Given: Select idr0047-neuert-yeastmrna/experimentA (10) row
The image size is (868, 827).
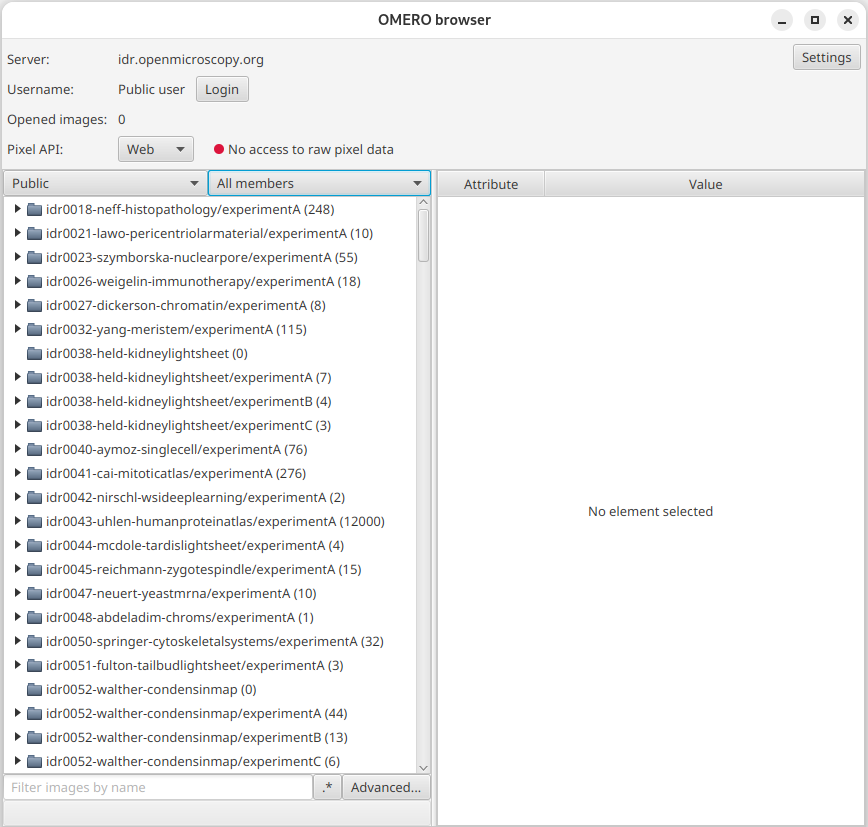Looking at the screenshot, I should (210, 593).
